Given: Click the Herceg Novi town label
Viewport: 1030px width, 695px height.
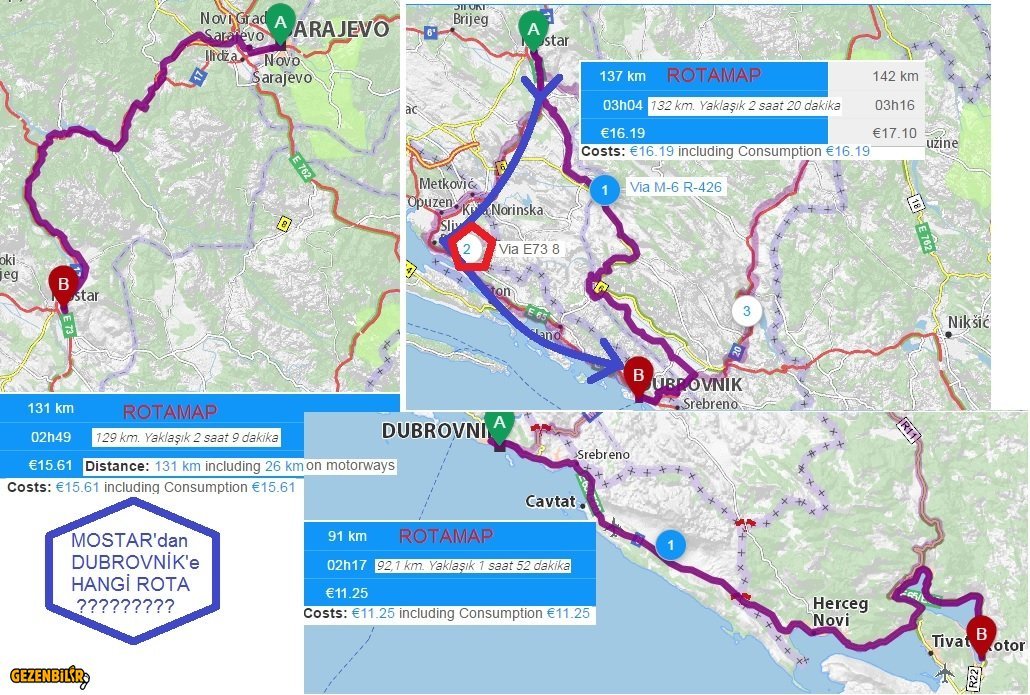Looking at the screenshot, I should [840, 612].
